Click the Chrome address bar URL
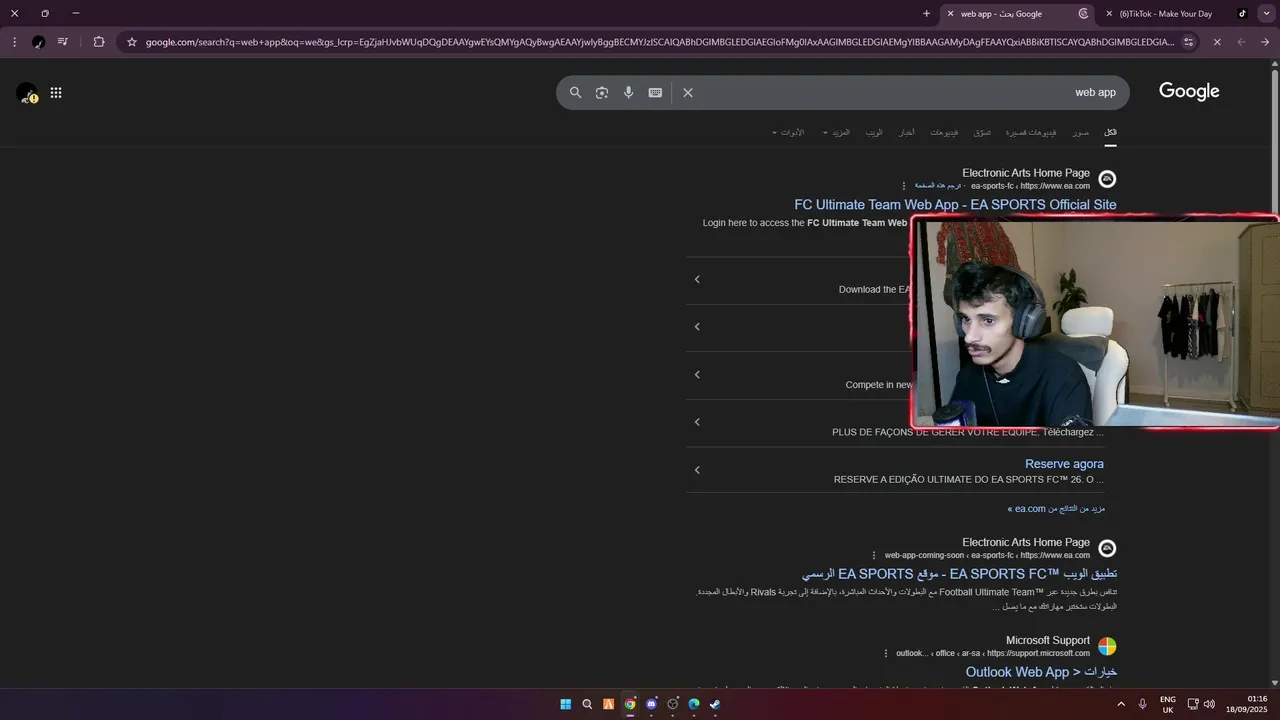The height and width of the screenshot is (720, 1280). (660, 42)
